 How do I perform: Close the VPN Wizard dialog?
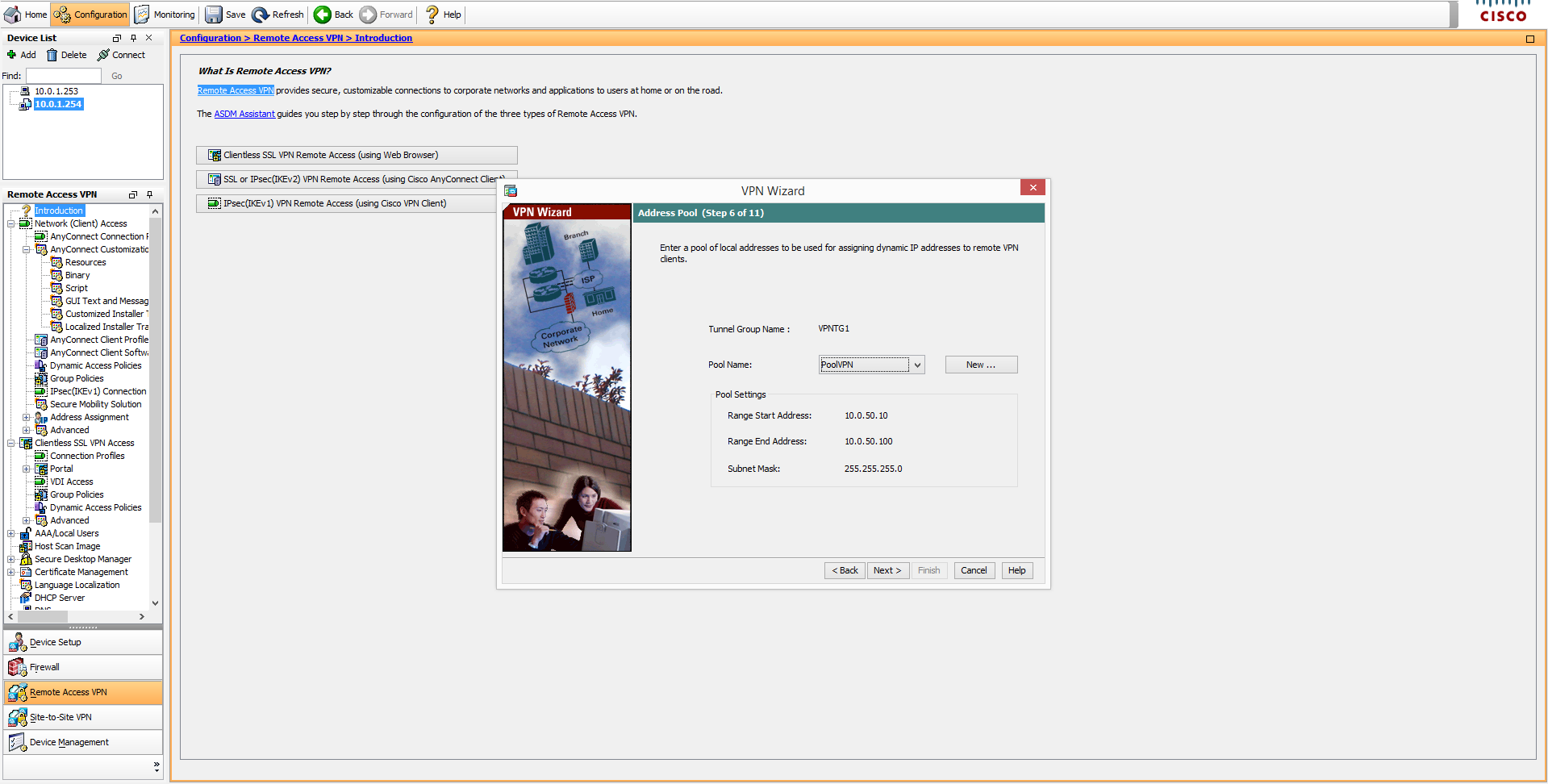(1033, 187)
